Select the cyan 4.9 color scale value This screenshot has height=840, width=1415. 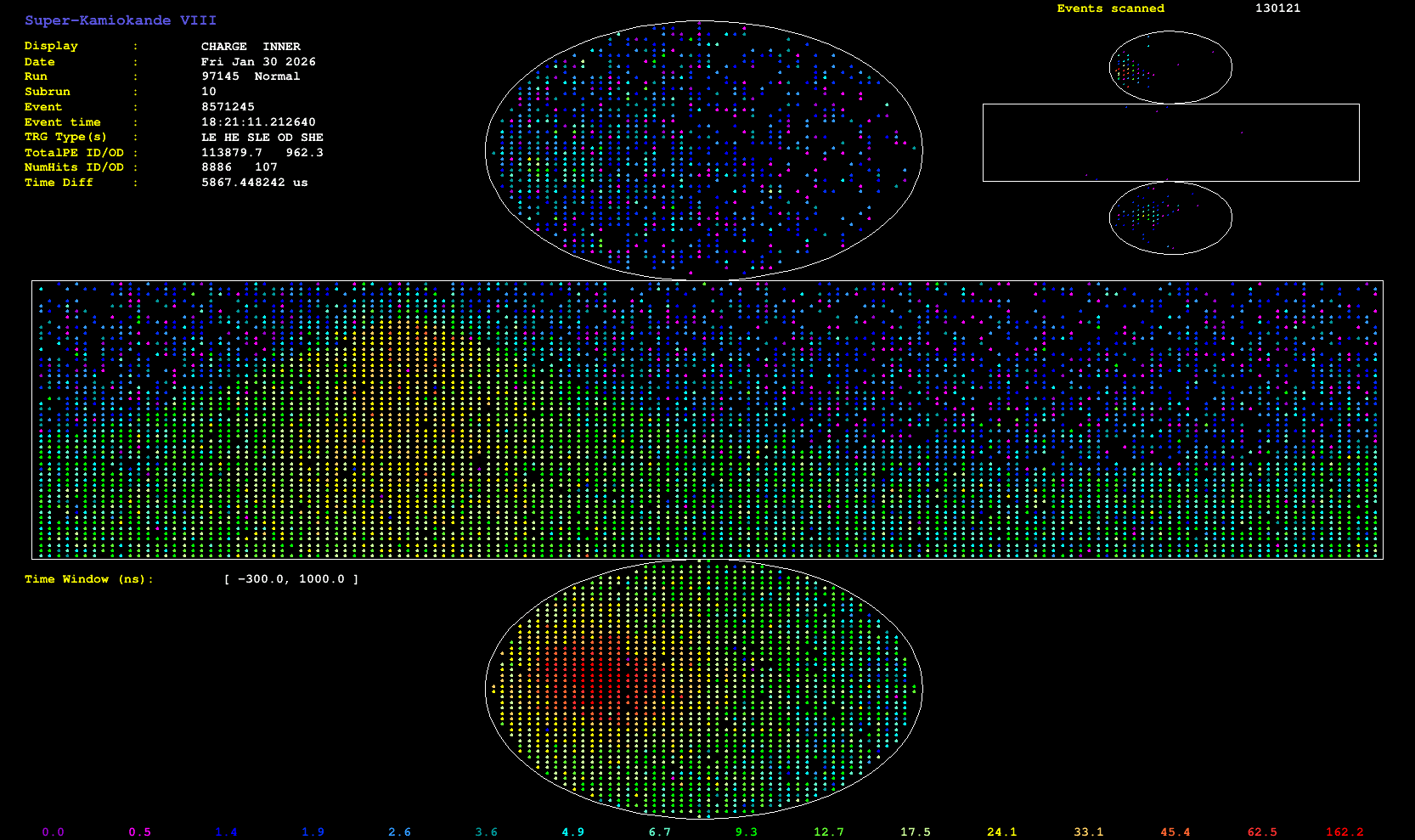pos(572,832)
